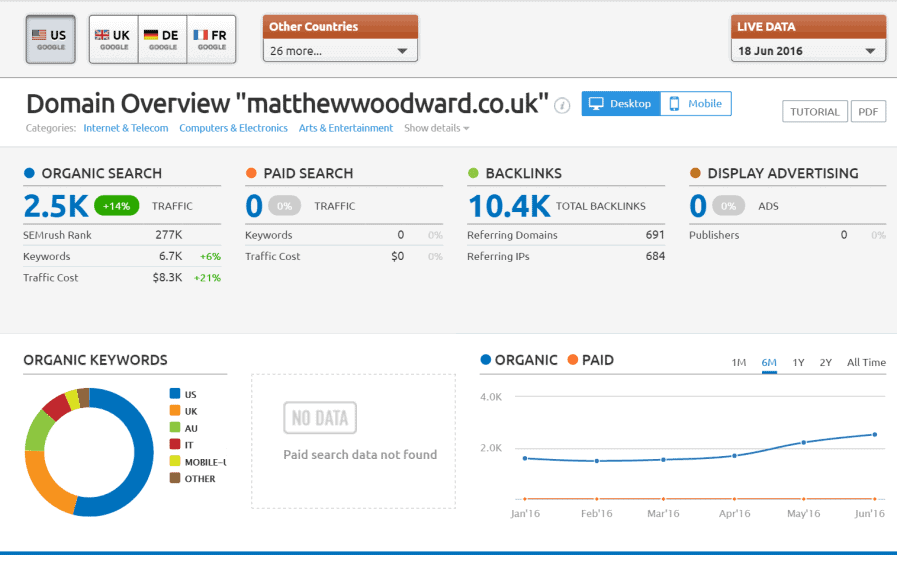Select the Desktop view toggle
The width and height of the screenshot is (897, 568).
tap(621, 104)
